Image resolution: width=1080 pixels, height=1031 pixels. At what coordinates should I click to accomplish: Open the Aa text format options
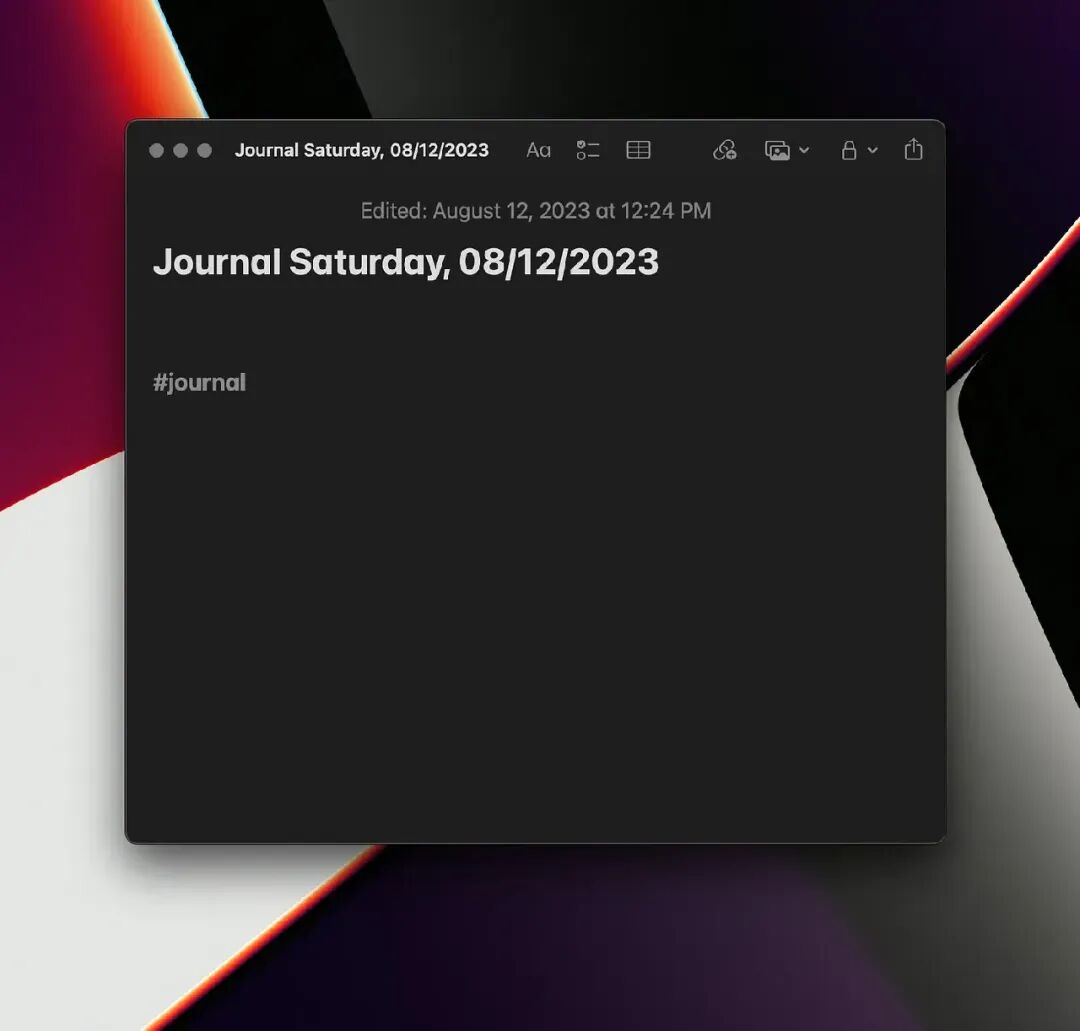click(x=538, y=150)
